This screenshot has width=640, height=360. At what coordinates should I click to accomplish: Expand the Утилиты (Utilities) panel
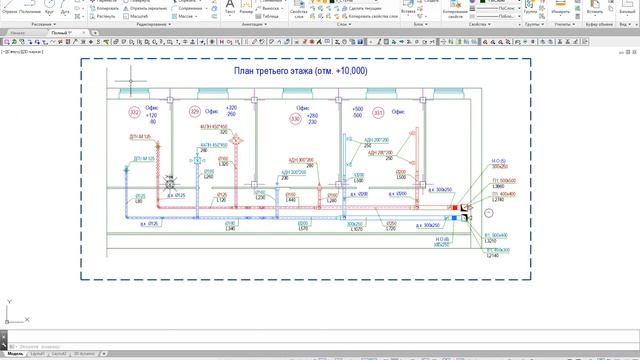564,24
